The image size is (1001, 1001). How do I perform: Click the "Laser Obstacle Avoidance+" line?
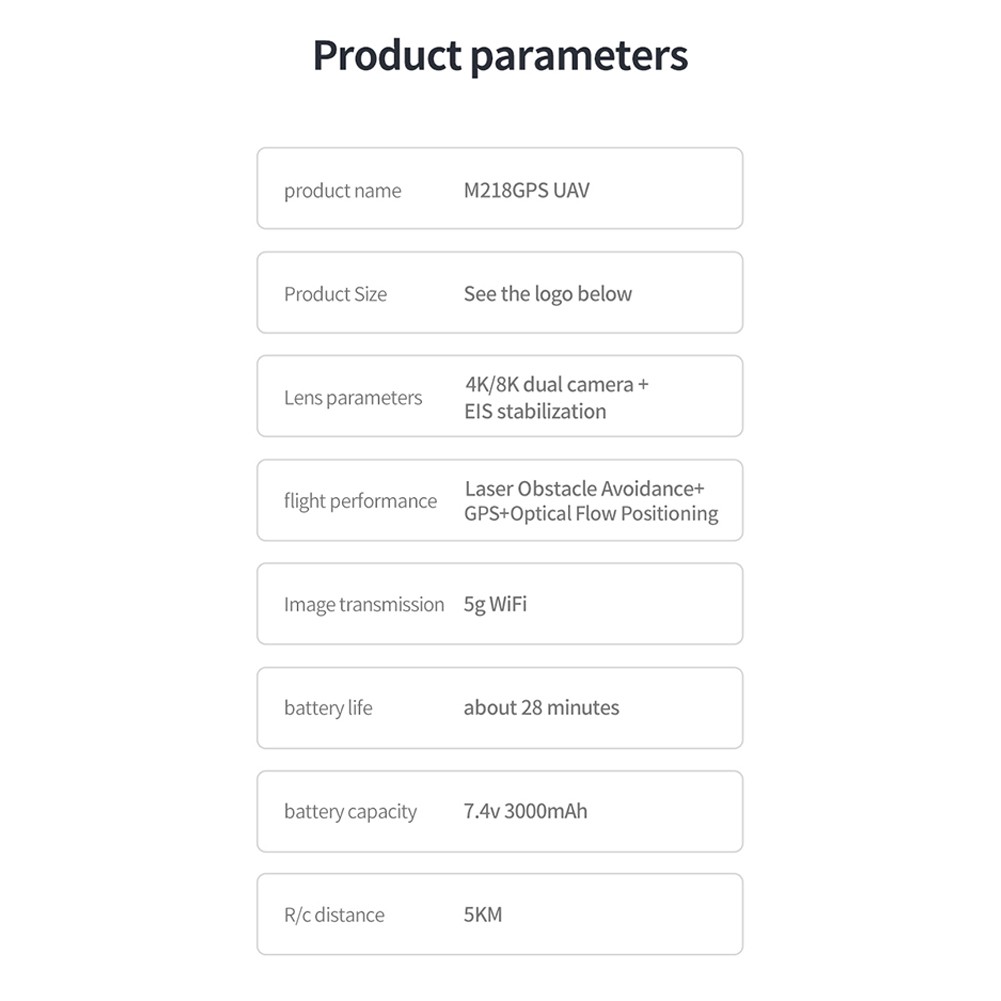(x=584, y=488)
